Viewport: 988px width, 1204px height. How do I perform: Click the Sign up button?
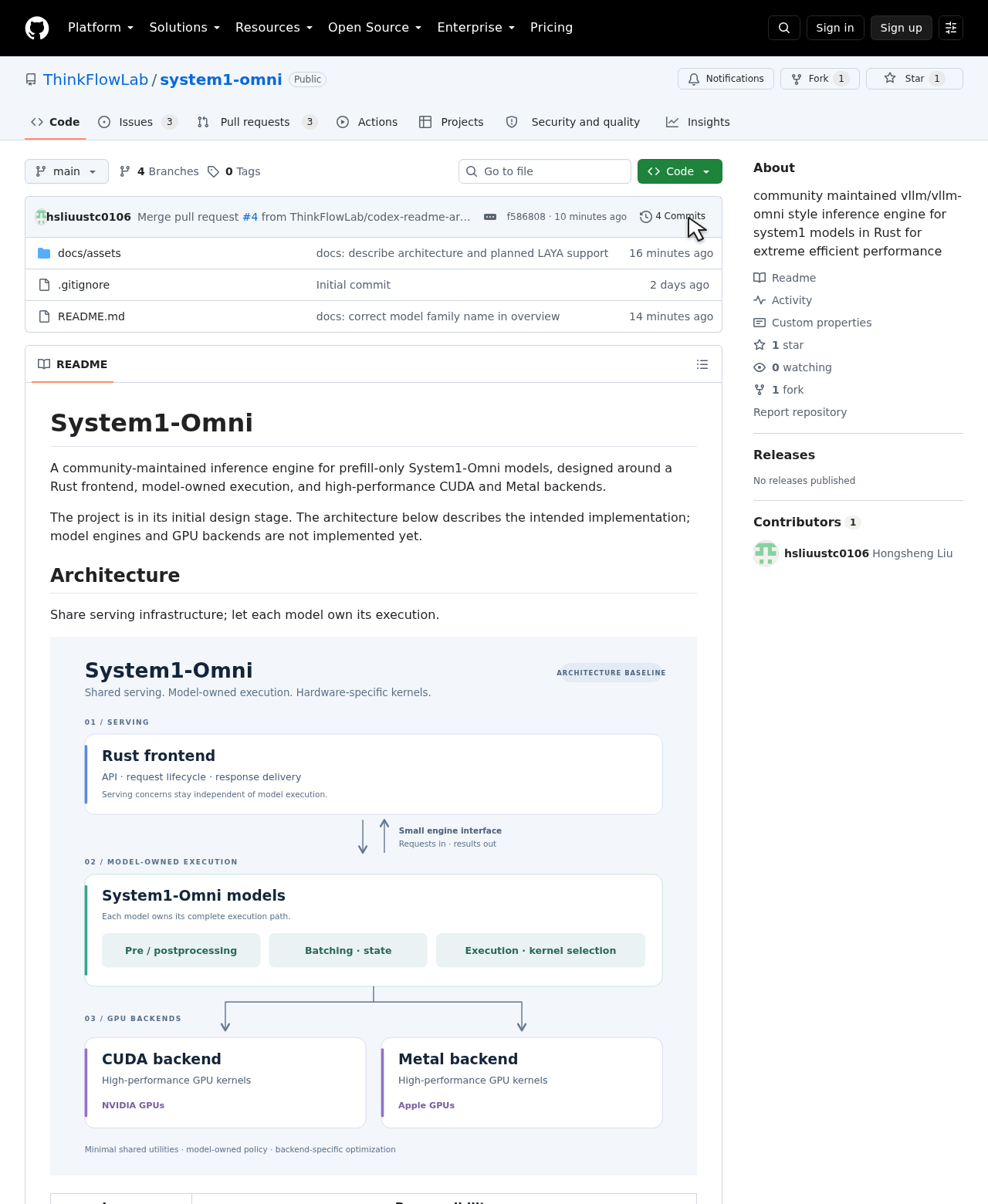[x=902, y=28]
